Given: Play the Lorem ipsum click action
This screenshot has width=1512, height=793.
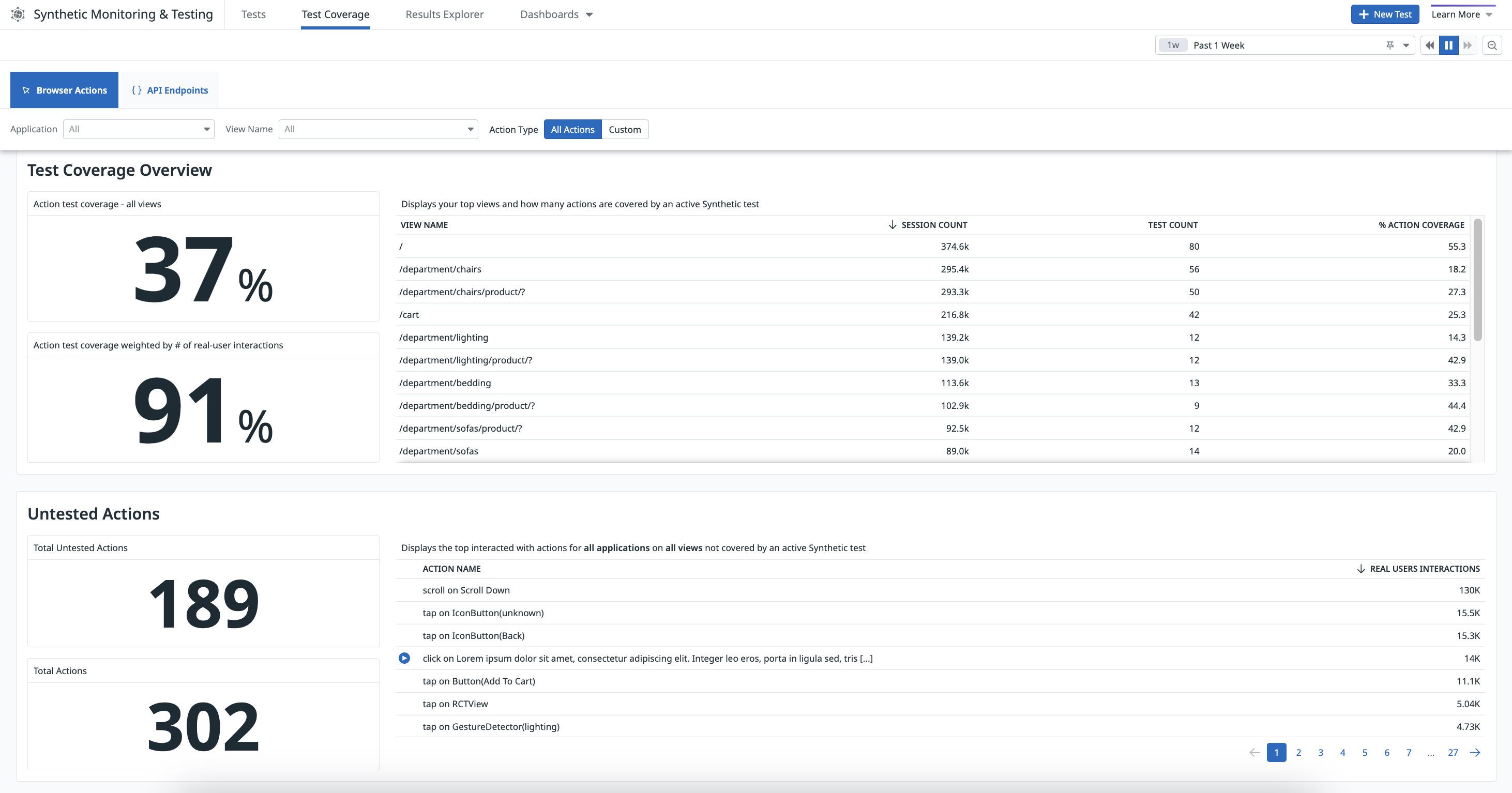Looking at the screenshot, I should tap(404, 658).
